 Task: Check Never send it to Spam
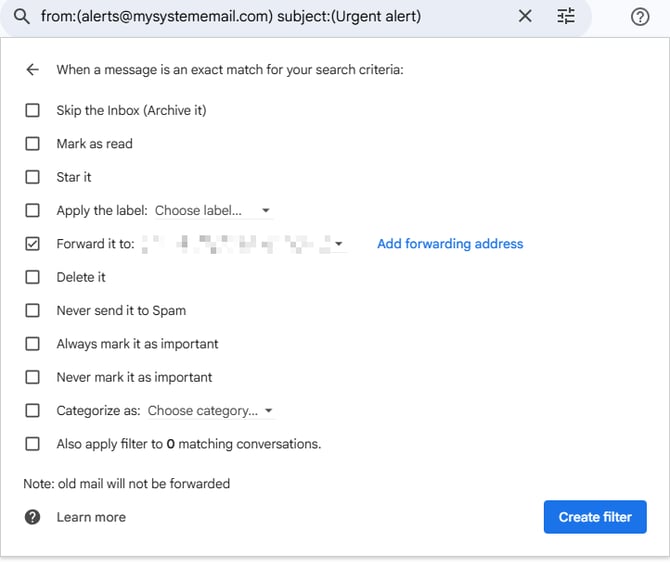tap(33, 311)
